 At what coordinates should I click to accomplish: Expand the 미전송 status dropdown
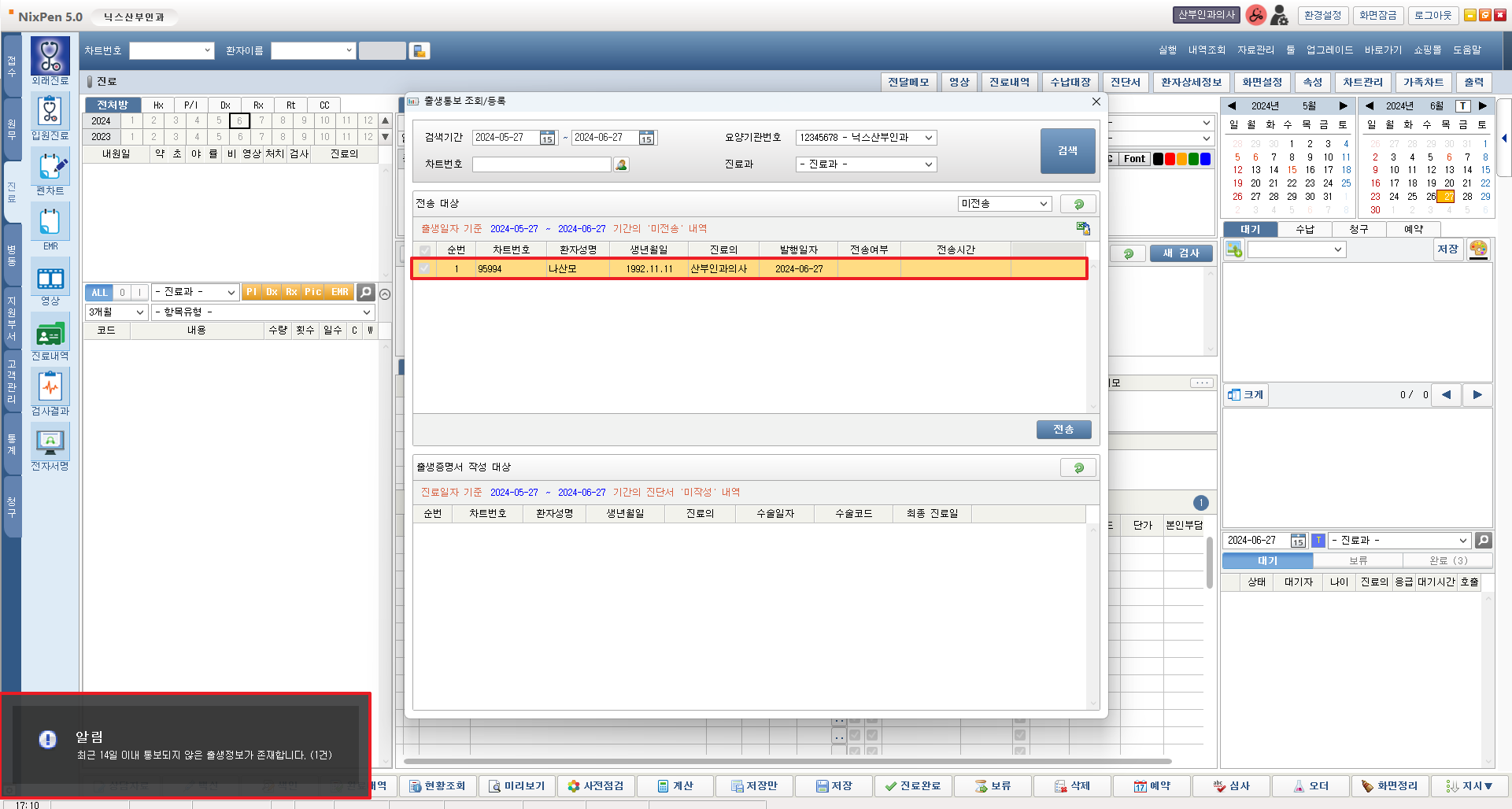tap(1004, 204)
